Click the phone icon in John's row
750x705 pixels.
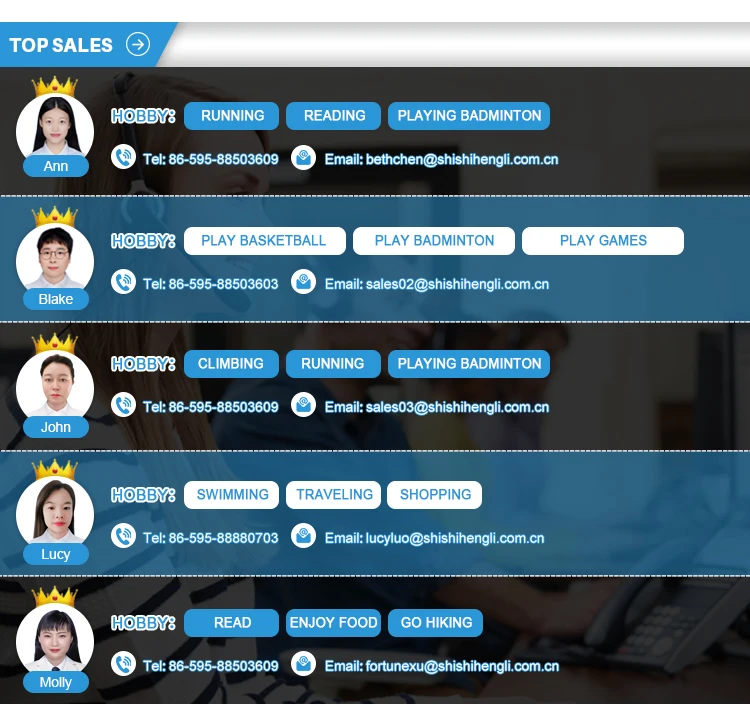[123, 405]
